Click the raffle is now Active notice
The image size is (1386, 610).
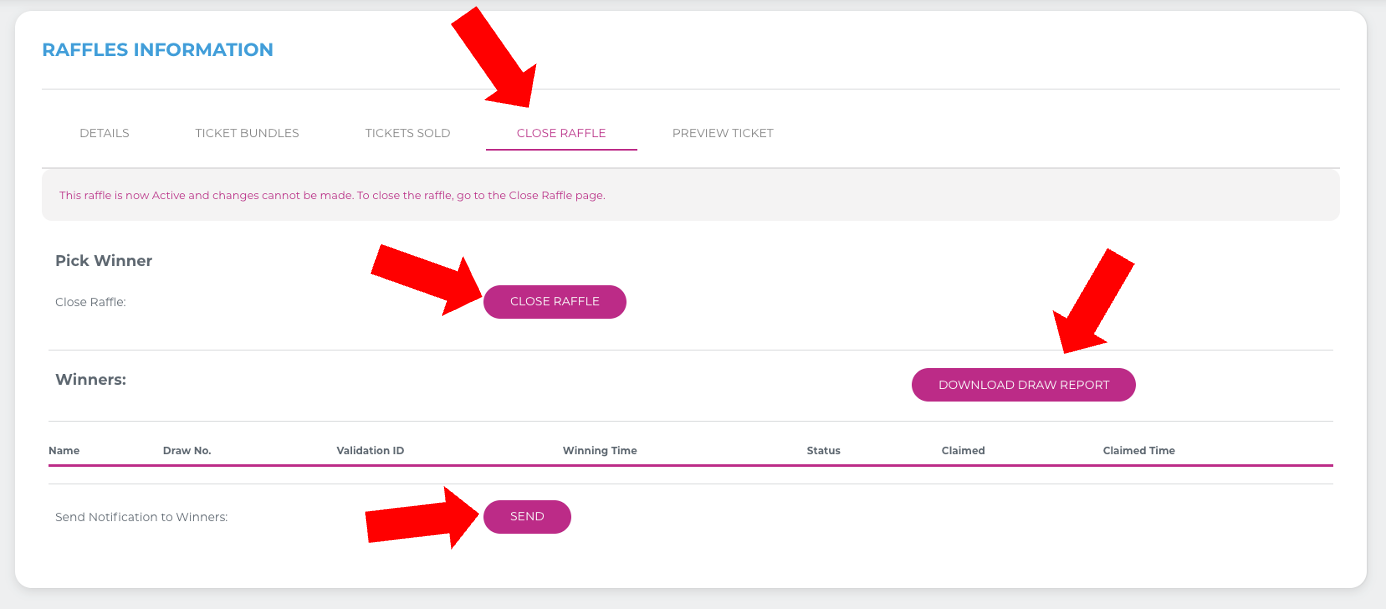coord(332,195)
